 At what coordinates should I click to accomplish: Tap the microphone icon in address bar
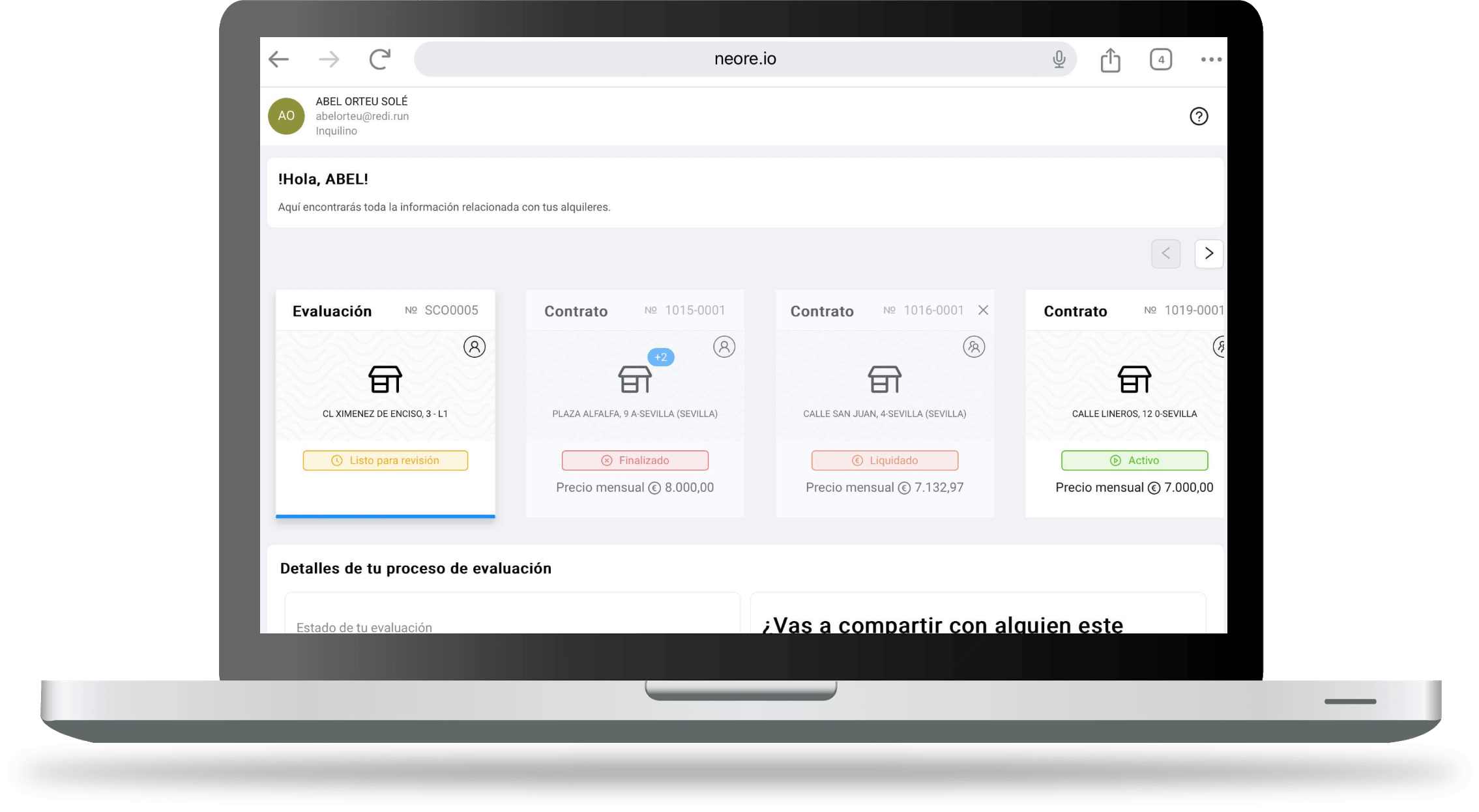click(x=1059, y=59)
